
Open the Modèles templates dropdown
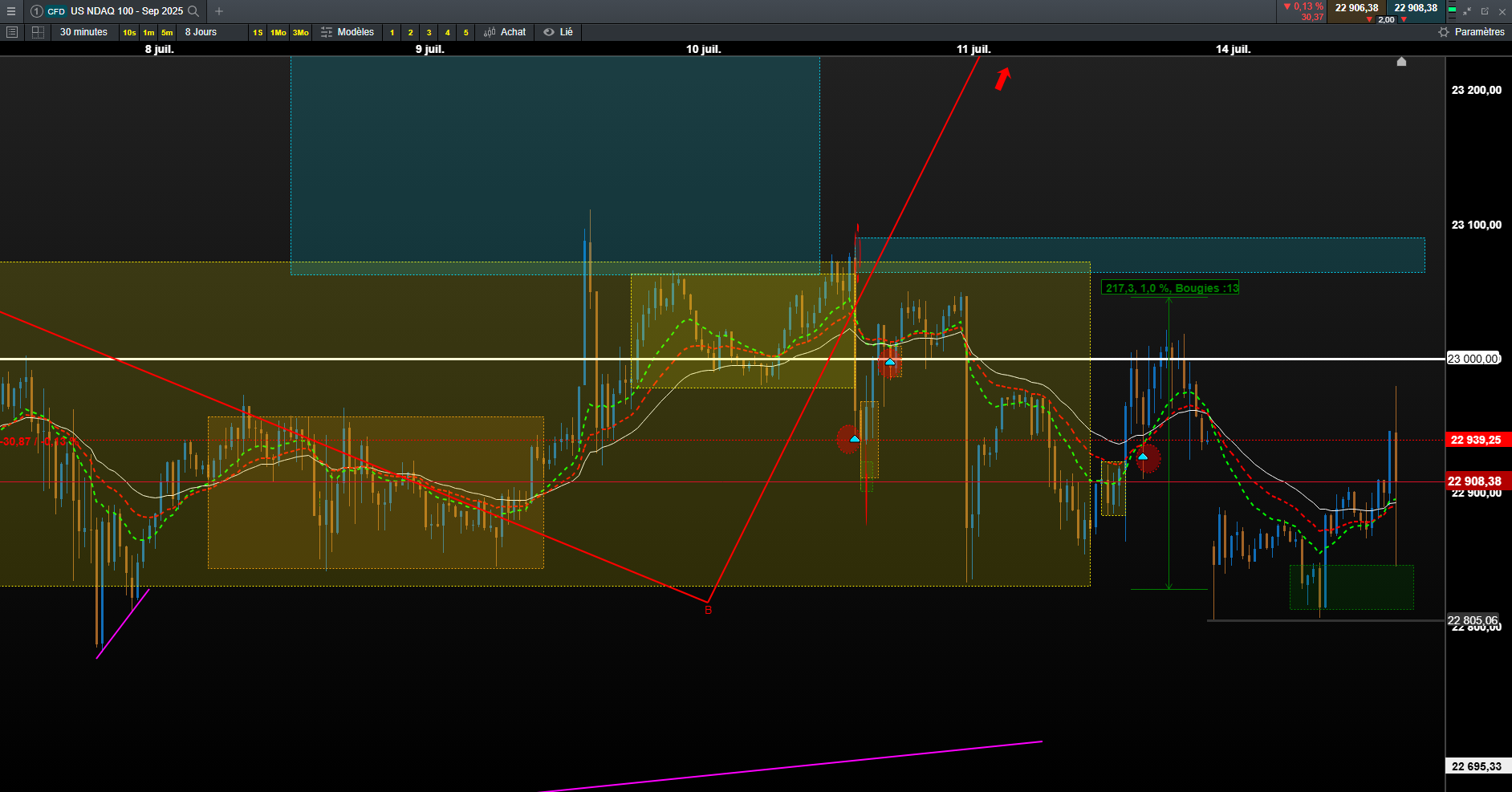pyautogui.click(x=348, y=32)
